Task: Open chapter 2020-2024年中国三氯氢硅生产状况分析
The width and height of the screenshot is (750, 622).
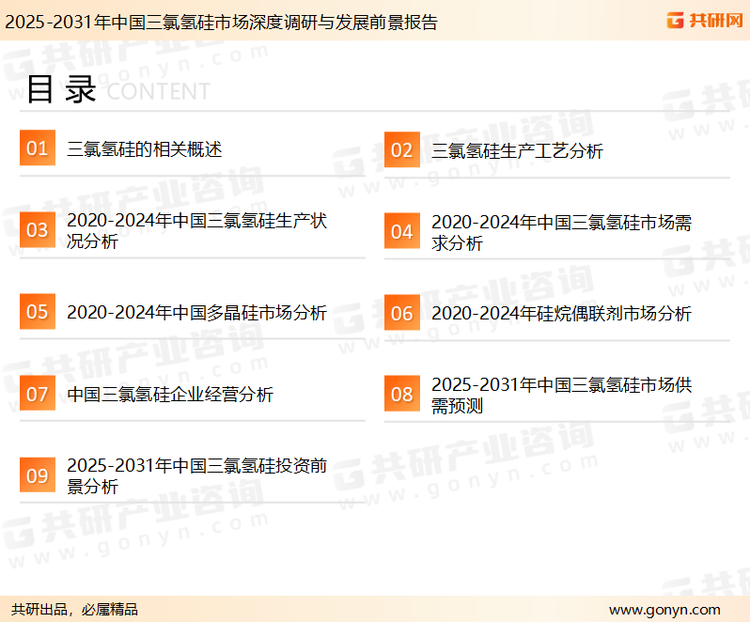Action: [x=197, y=231]
